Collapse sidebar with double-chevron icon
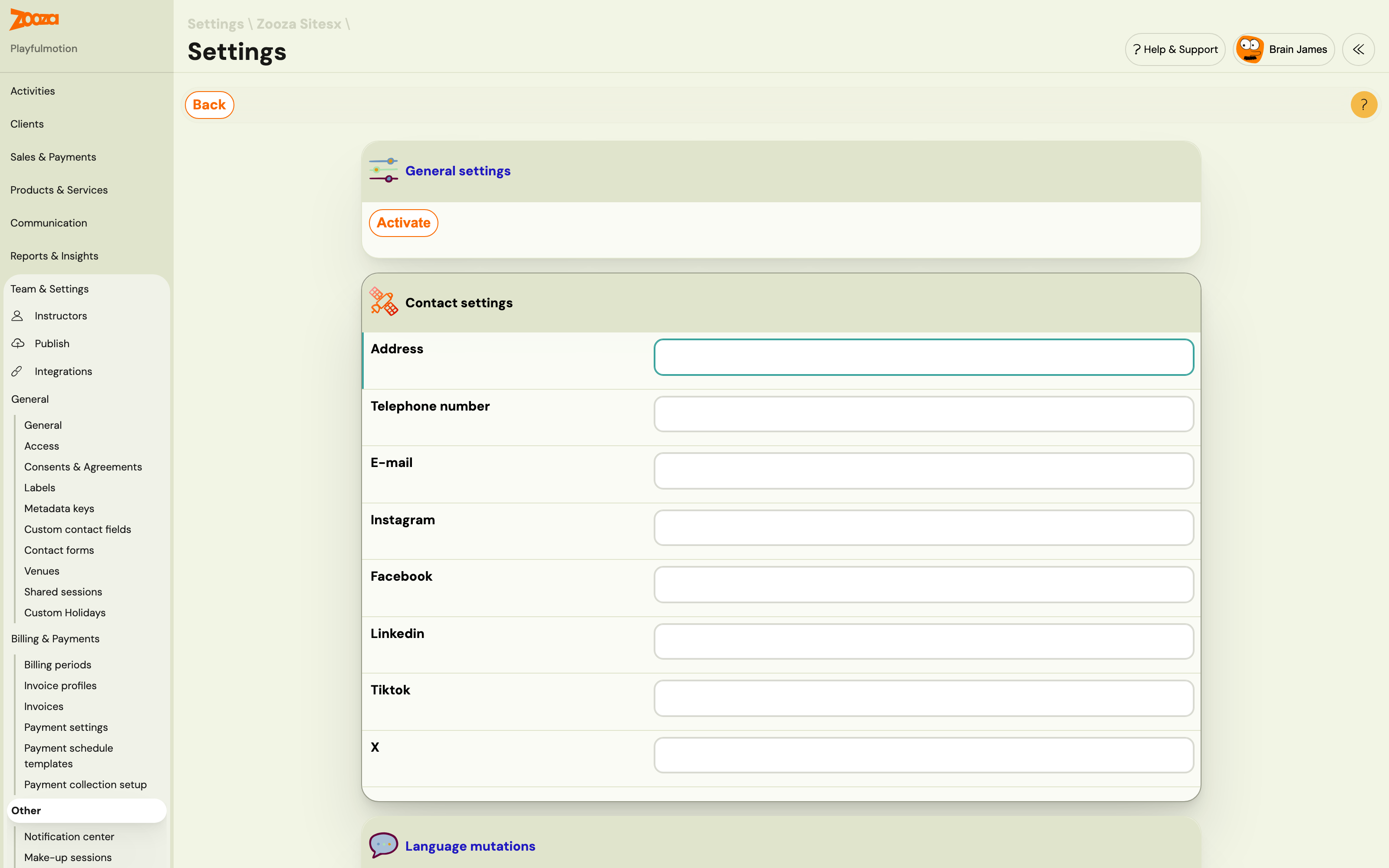 (1358, 49)
